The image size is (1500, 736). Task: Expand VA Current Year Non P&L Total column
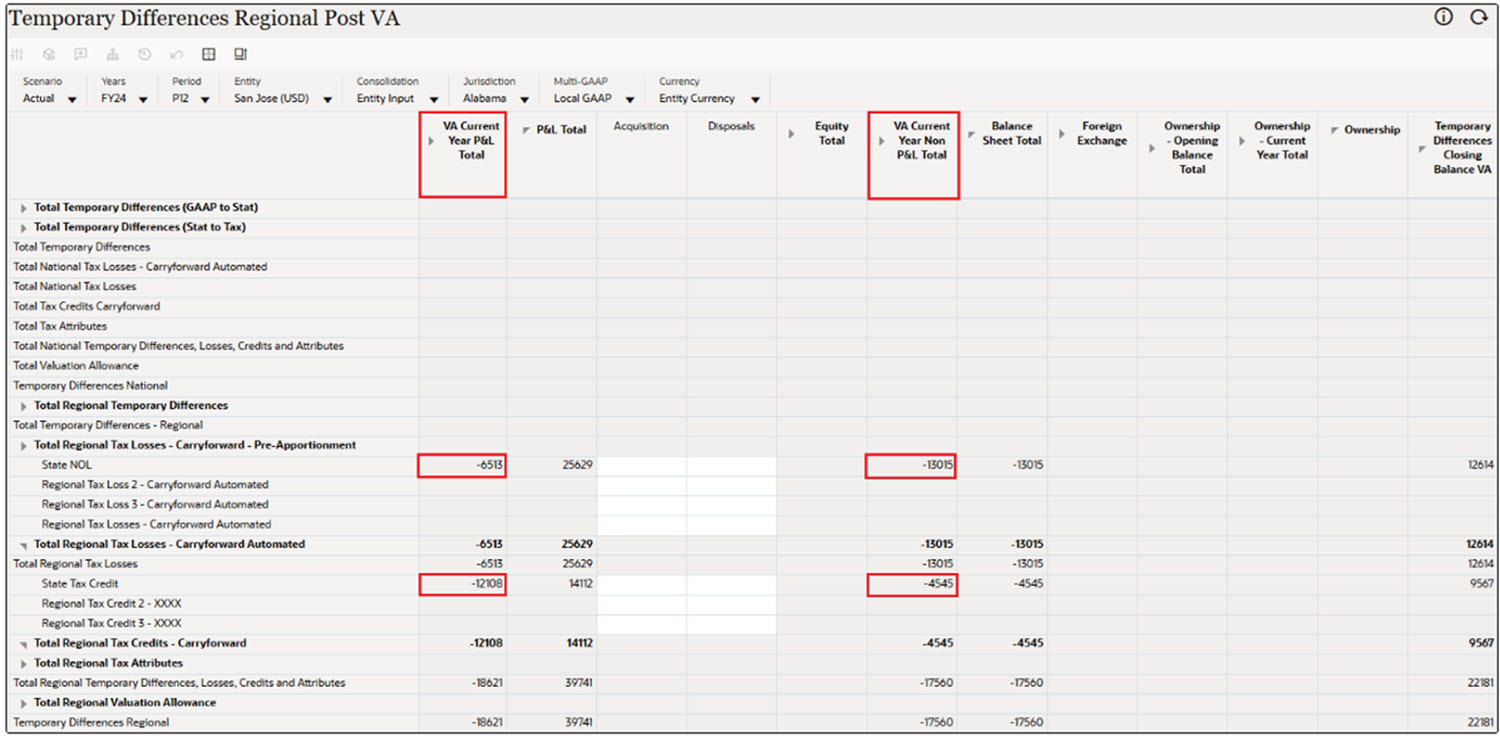tap(882, 141)
